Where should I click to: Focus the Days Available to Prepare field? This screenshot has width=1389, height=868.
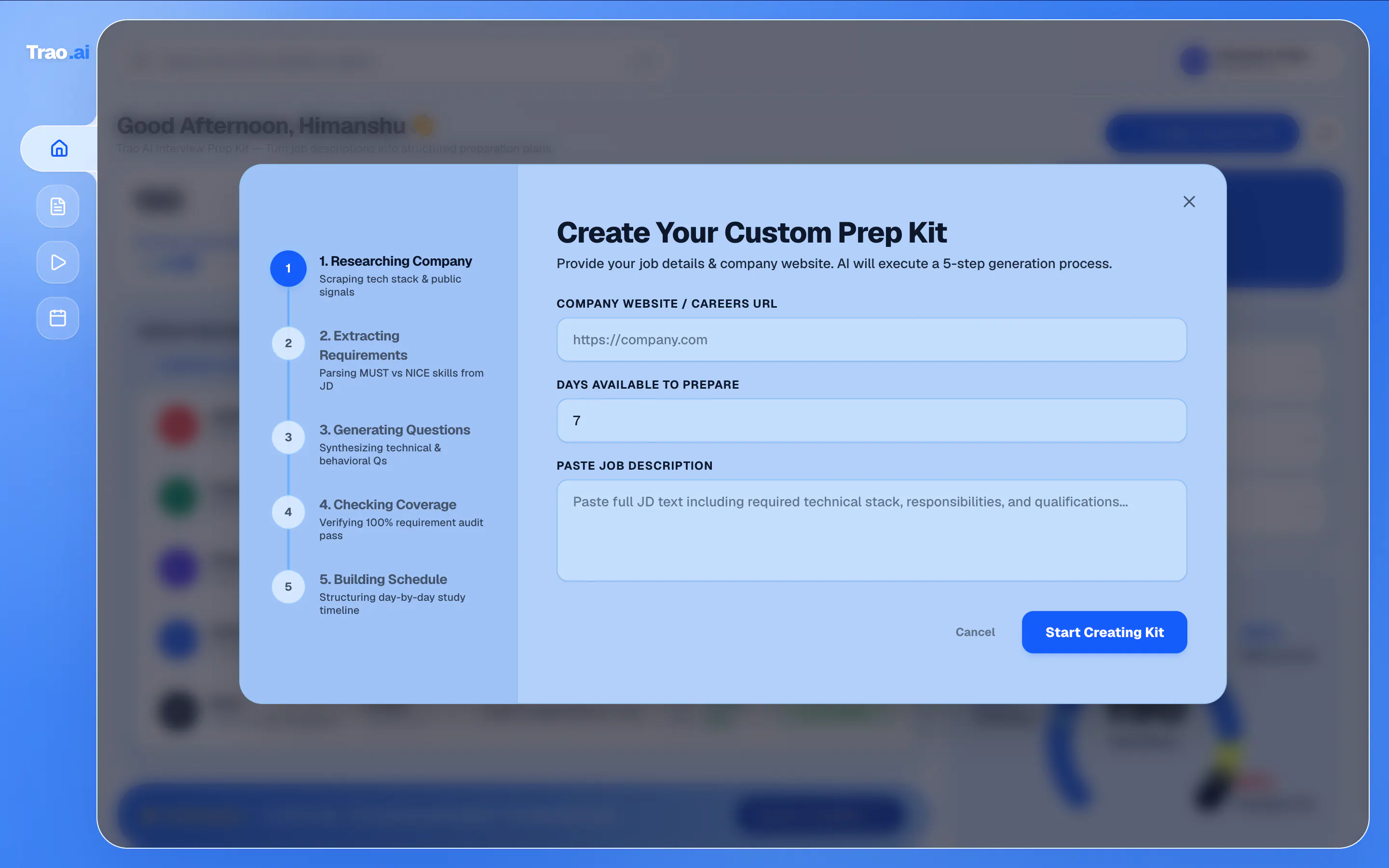click(x=872, y=421)
